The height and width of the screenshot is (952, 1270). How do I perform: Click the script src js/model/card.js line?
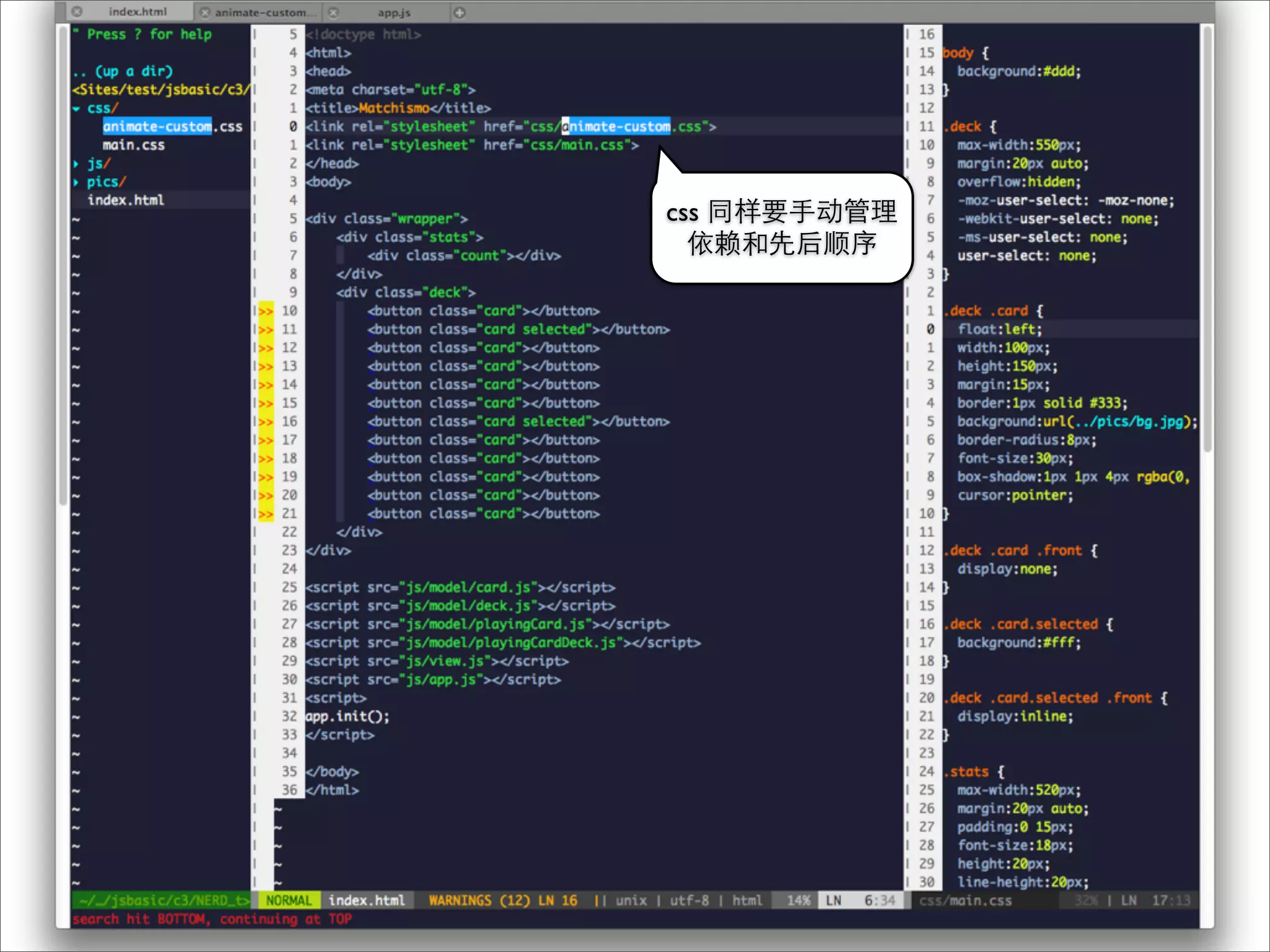(x=460, y=588)
